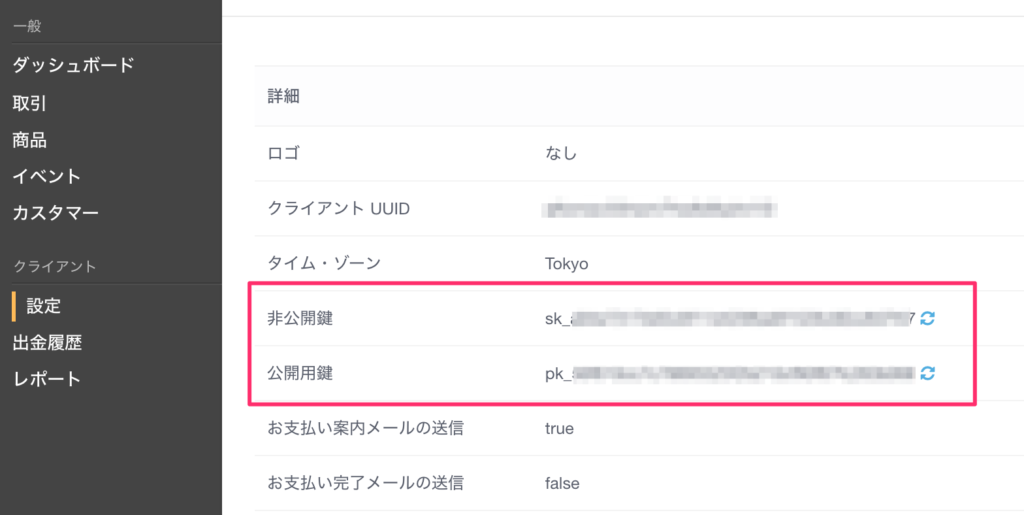Screen dimensions: 1024x515
Task: Click the 公開用鍵 label
Action: (x=300, y=373)
